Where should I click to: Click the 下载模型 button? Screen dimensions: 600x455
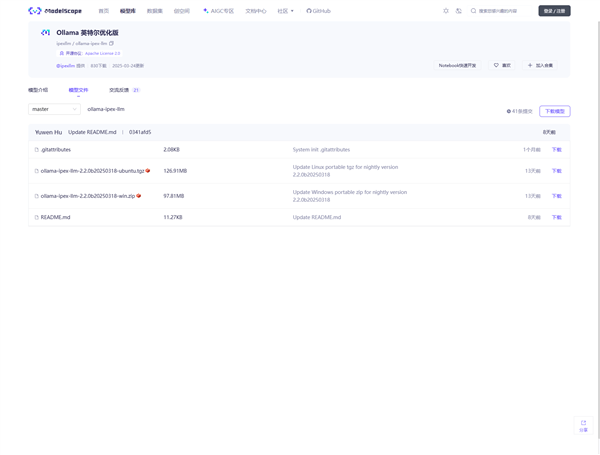coord(554,111)
